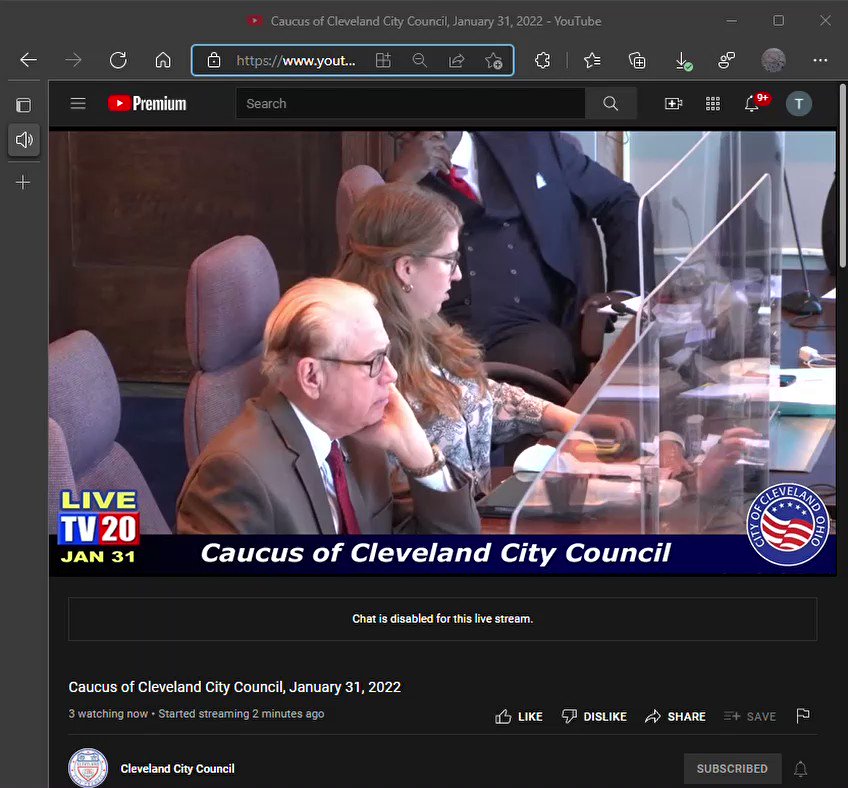Click the YouTube search magnifier button
This screenshot has width=848, height=788.
click(x=611, y=103)
